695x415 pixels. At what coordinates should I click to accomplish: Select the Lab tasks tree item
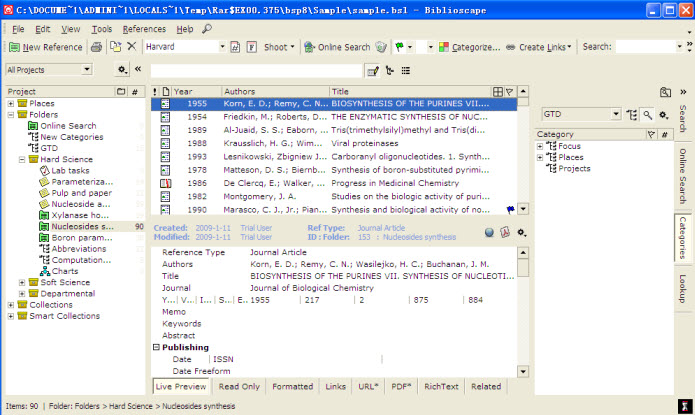[70, 171]
